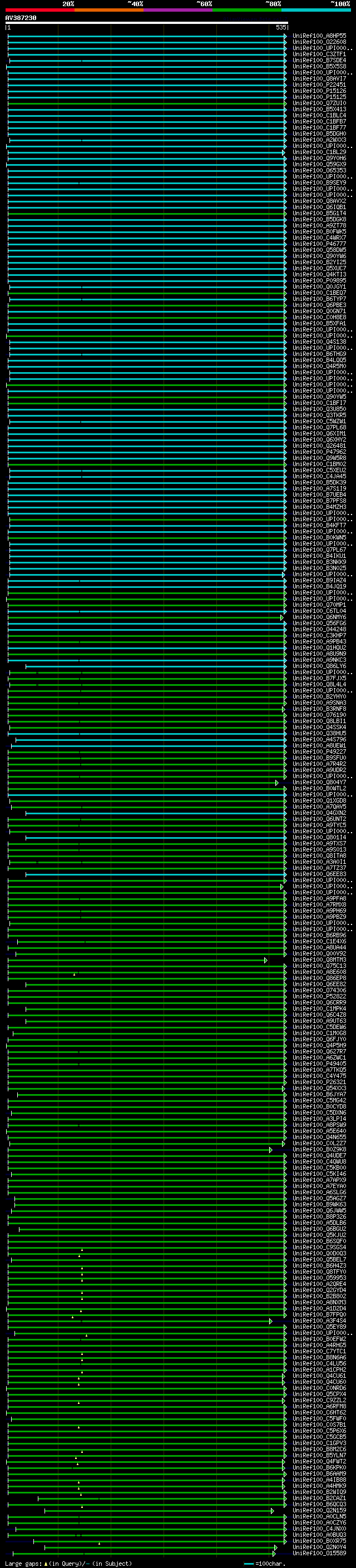Select the UniRef100_P49227 hit name
This screenshot has width=356, height=1568.
coord(319,752)
